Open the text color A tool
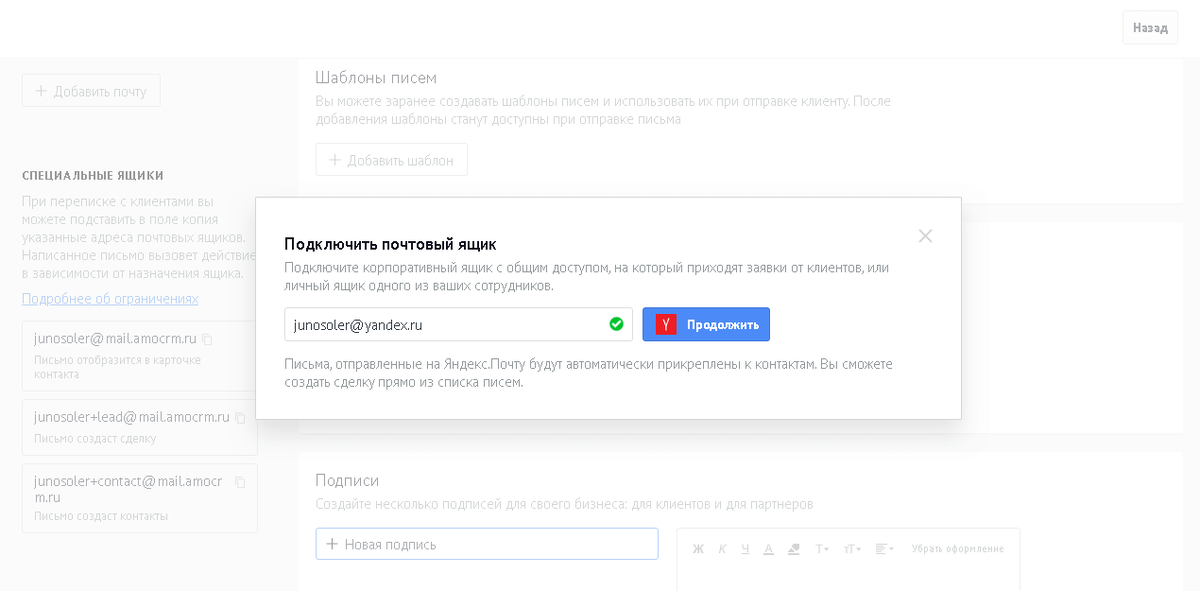 pyautogui.click(x=768, y=549)
